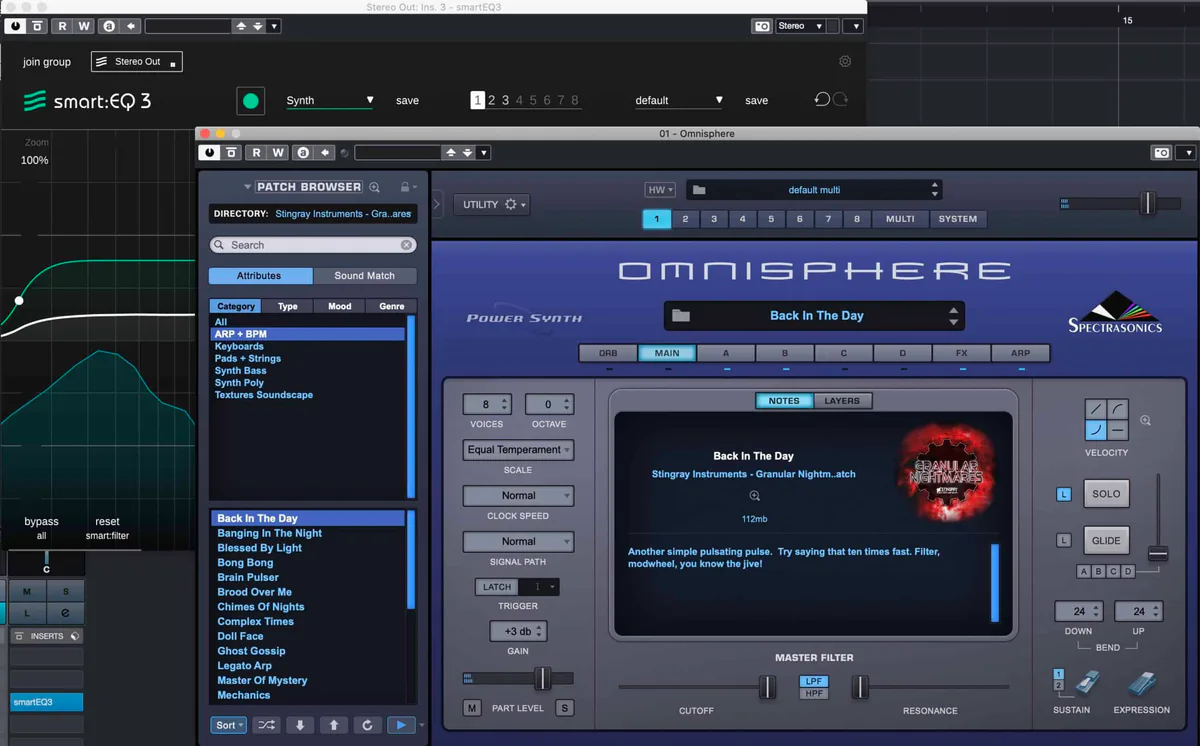This screenshot has width=1200, height=746.
Task: Open multi folder next to default multi
Action: 699,190
